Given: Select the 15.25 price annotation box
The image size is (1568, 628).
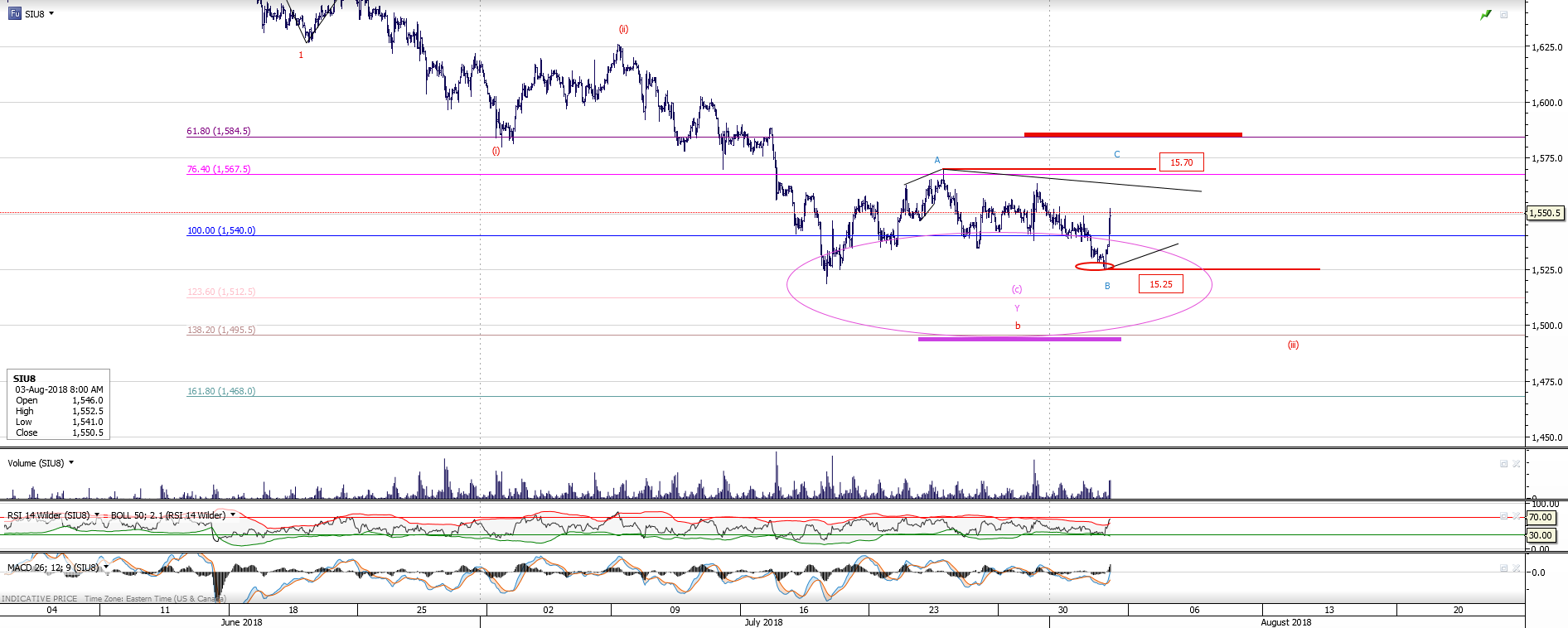Looking at the screenshot, I should tap(1160, 284).
